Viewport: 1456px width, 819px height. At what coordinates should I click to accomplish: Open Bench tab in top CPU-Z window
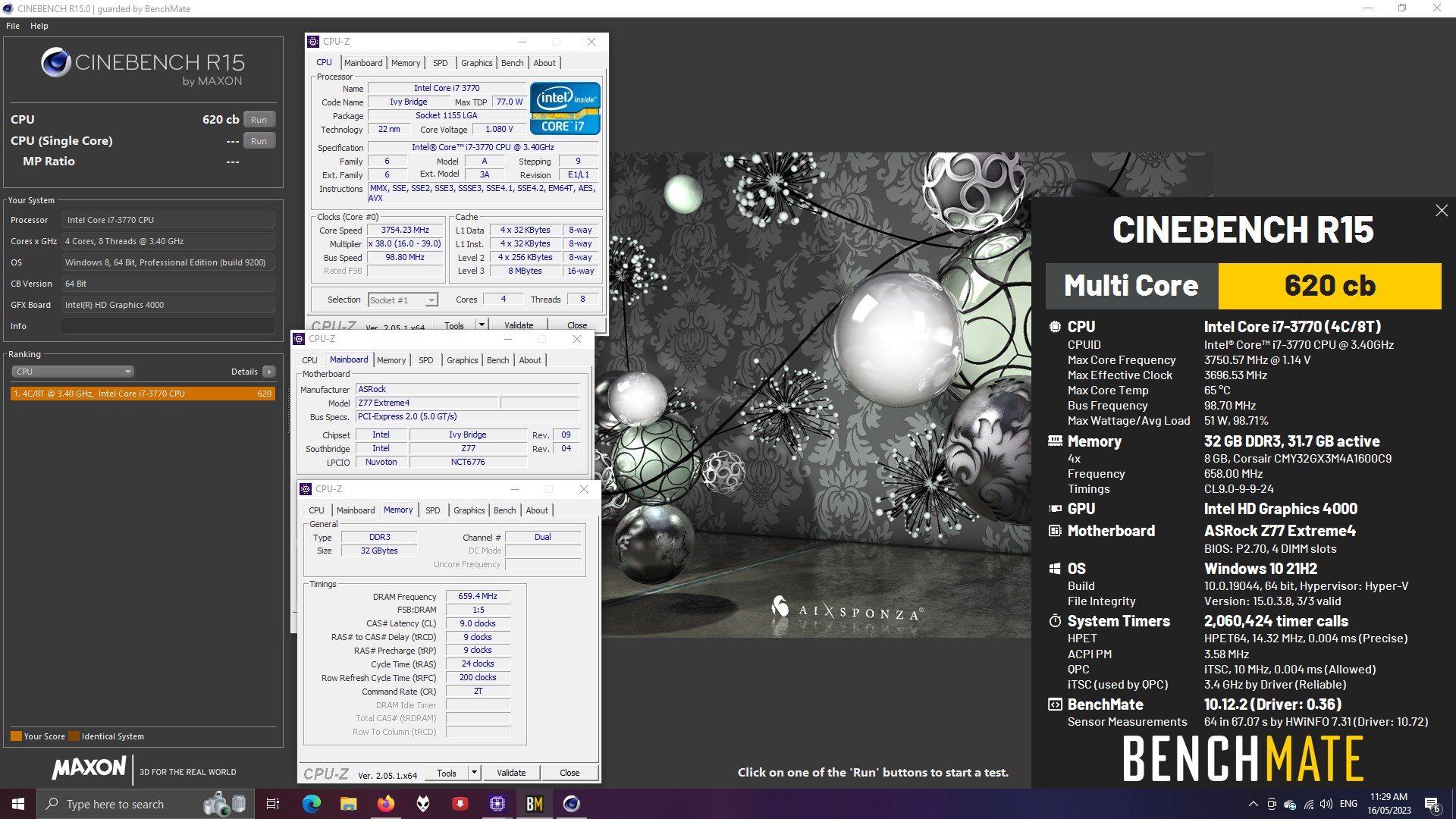(x=513, y=63)
